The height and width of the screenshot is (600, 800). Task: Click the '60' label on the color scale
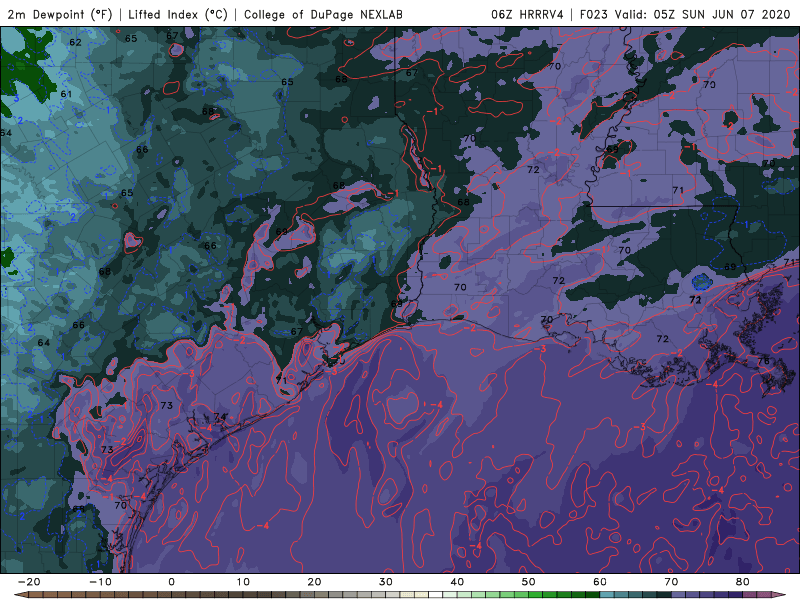pyautogui.click(x=600, y=582)
